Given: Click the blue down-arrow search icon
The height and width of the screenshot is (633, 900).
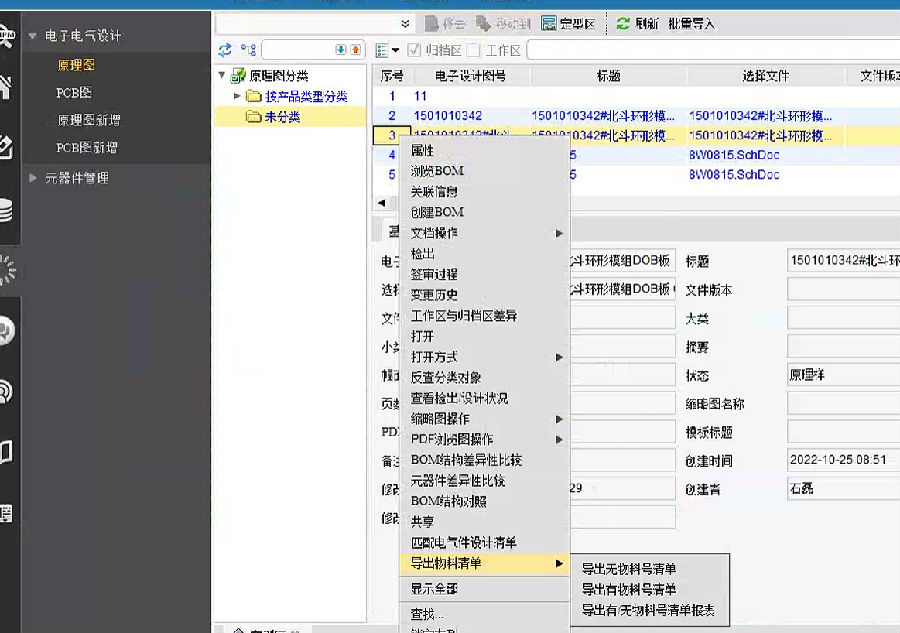Looking at the screenshot, I should click(341, 49).
